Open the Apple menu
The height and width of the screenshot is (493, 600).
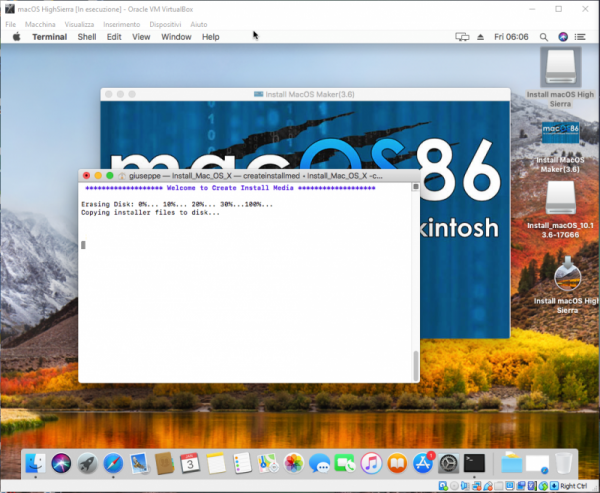(16, 37)
